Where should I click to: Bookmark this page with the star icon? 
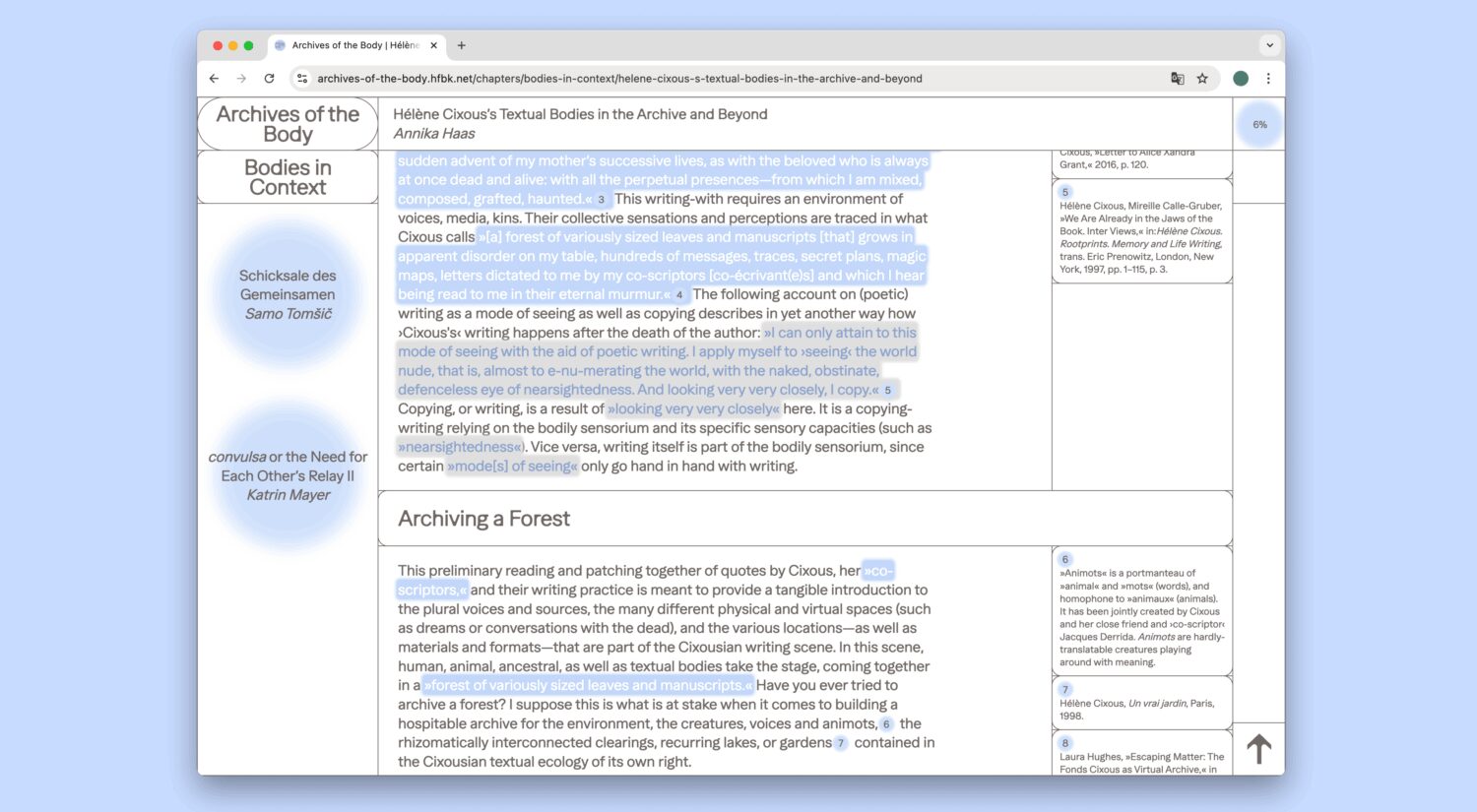(1202, 79)
